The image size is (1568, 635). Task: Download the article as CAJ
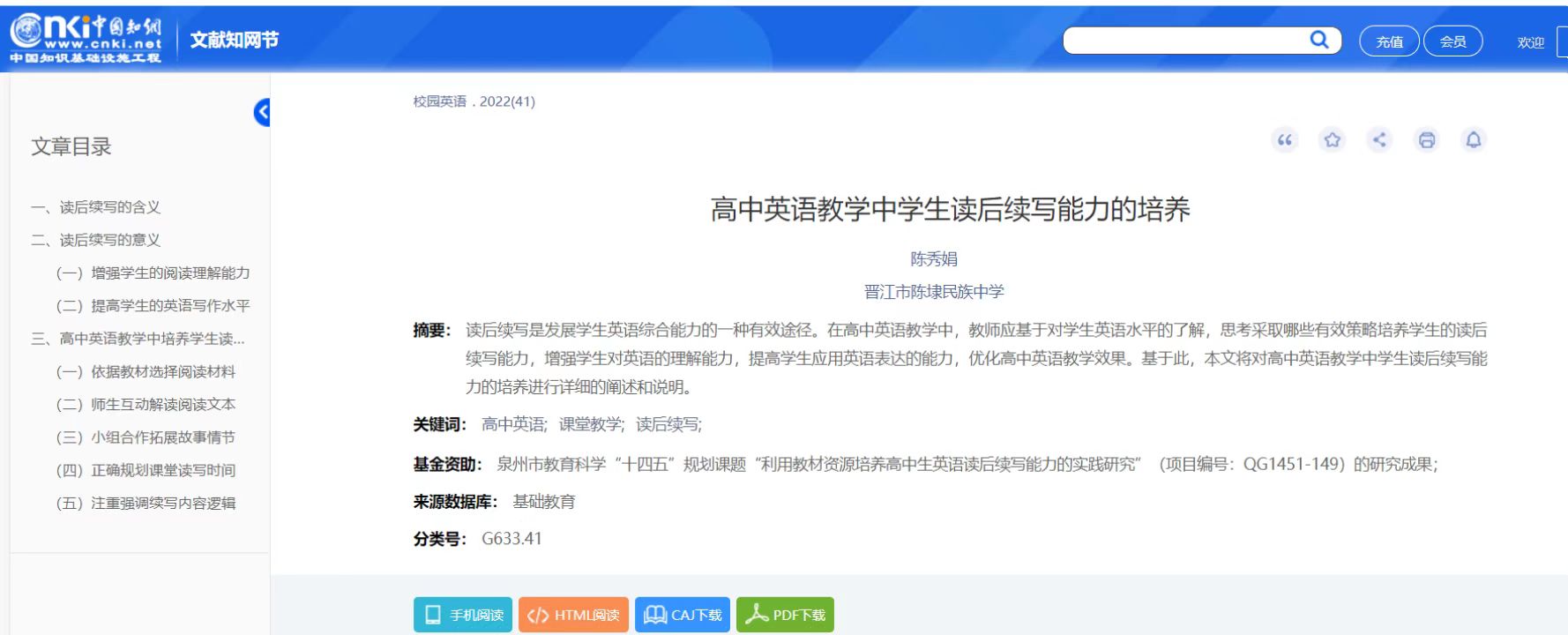pyautogui.click(x=683, y=615)
